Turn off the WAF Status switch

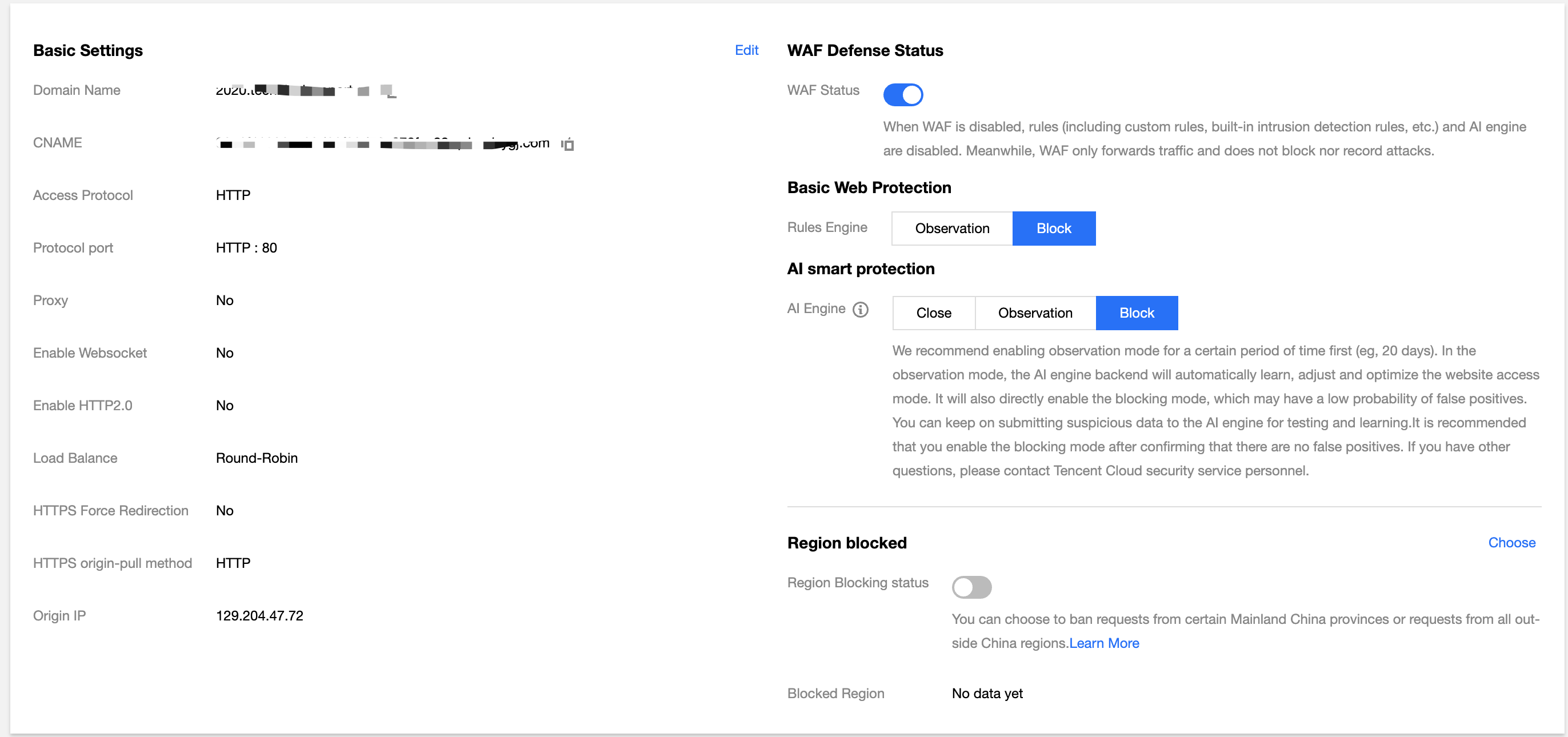tap(903, 94)
